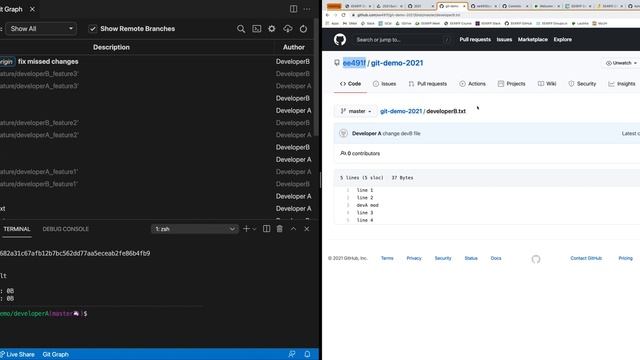Click the git-demo-2021 repository title link
The width and height of the screenshot is (640, 360).
(x=397, y=63)
